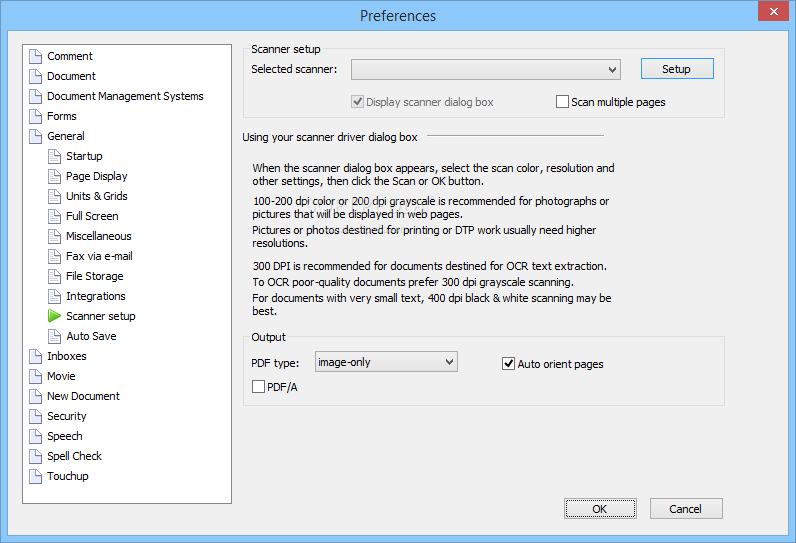
Task: Click the document icon beside Startup
Action: point(54,156)
